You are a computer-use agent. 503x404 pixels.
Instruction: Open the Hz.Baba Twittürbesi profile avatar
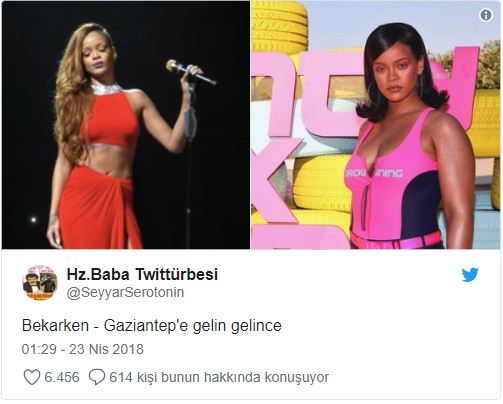40,283
